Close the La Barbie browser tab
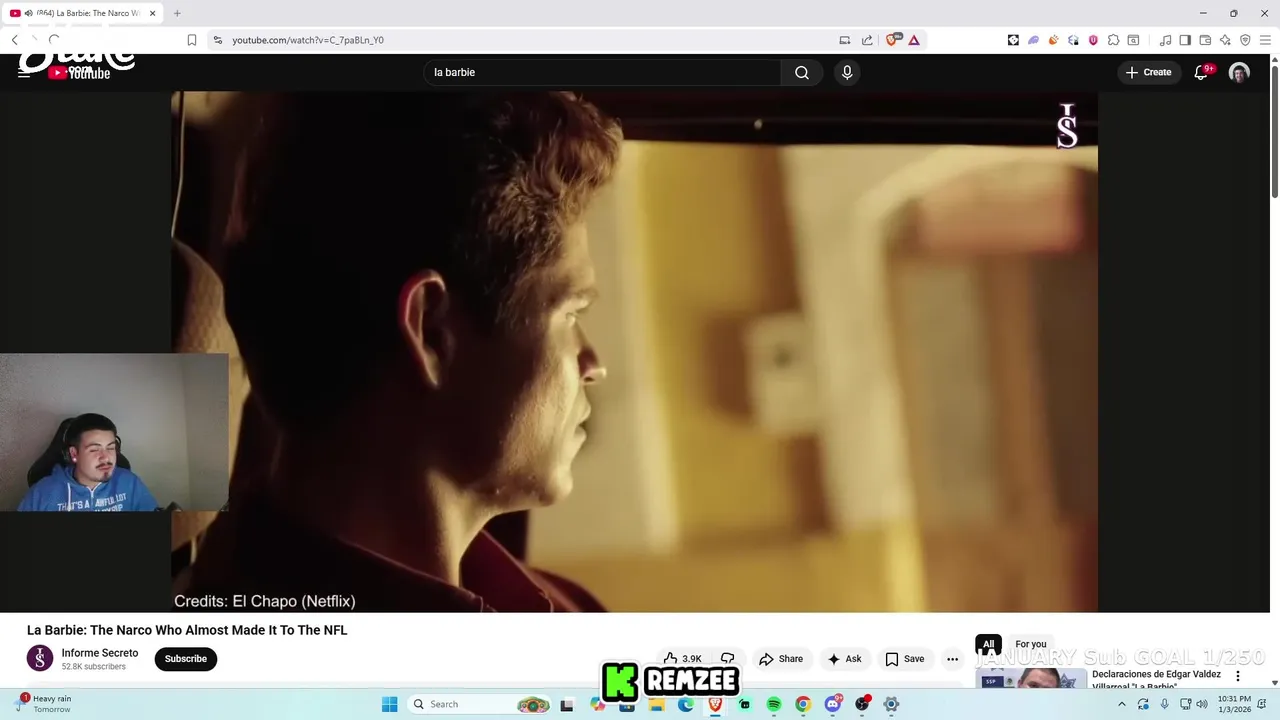The width and height of the screenshot is (1280, 720). 152,13
